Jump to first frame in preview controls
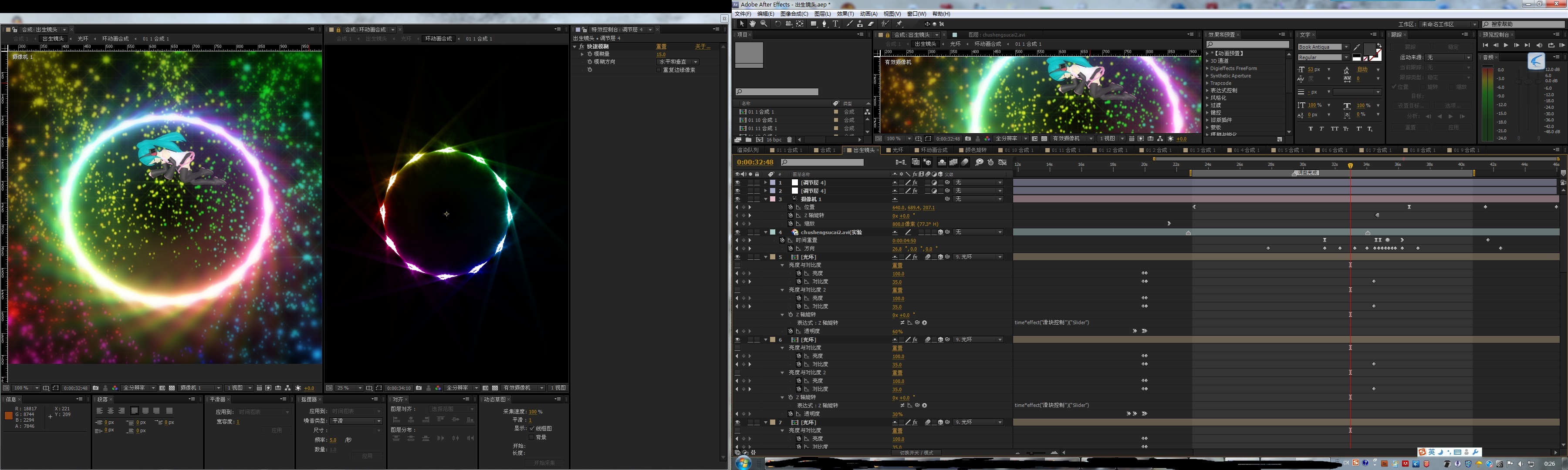1568x470 pixels. 1485,45
